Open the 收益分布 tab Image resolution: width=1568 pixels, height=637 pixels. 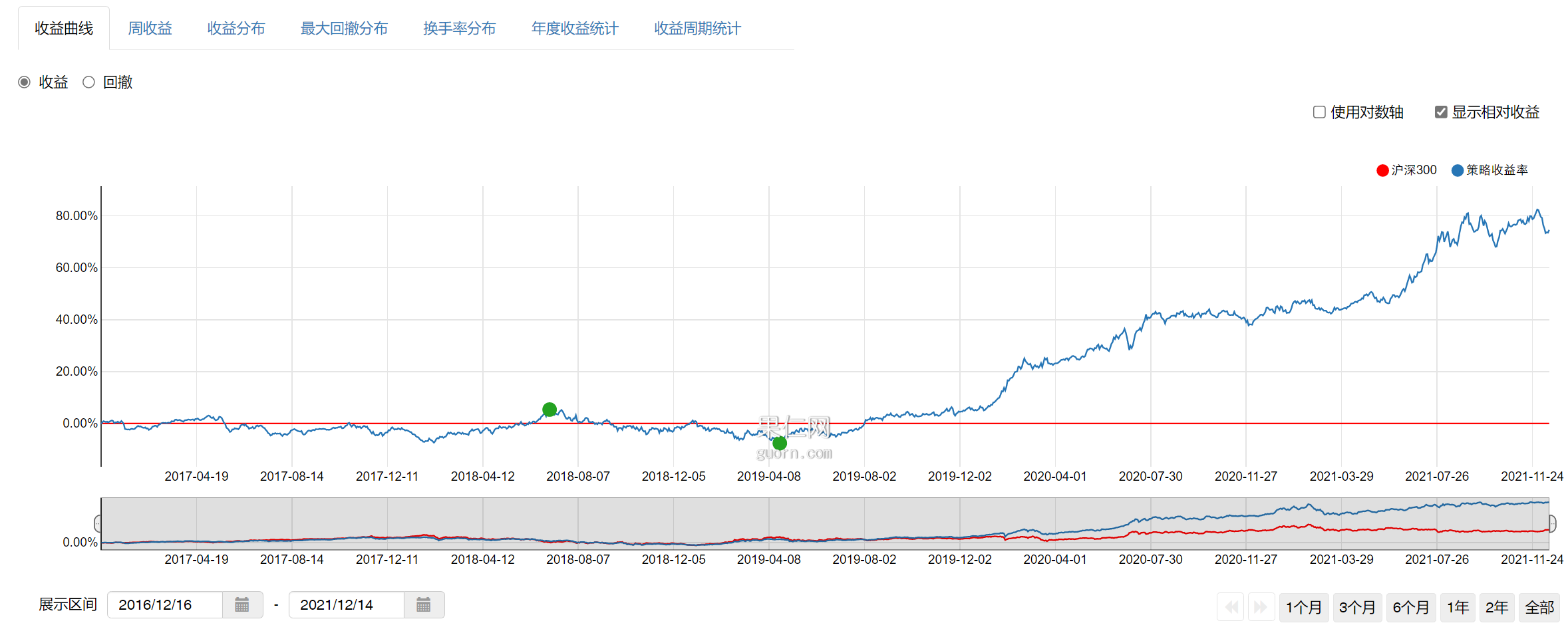tap(236, 29)
